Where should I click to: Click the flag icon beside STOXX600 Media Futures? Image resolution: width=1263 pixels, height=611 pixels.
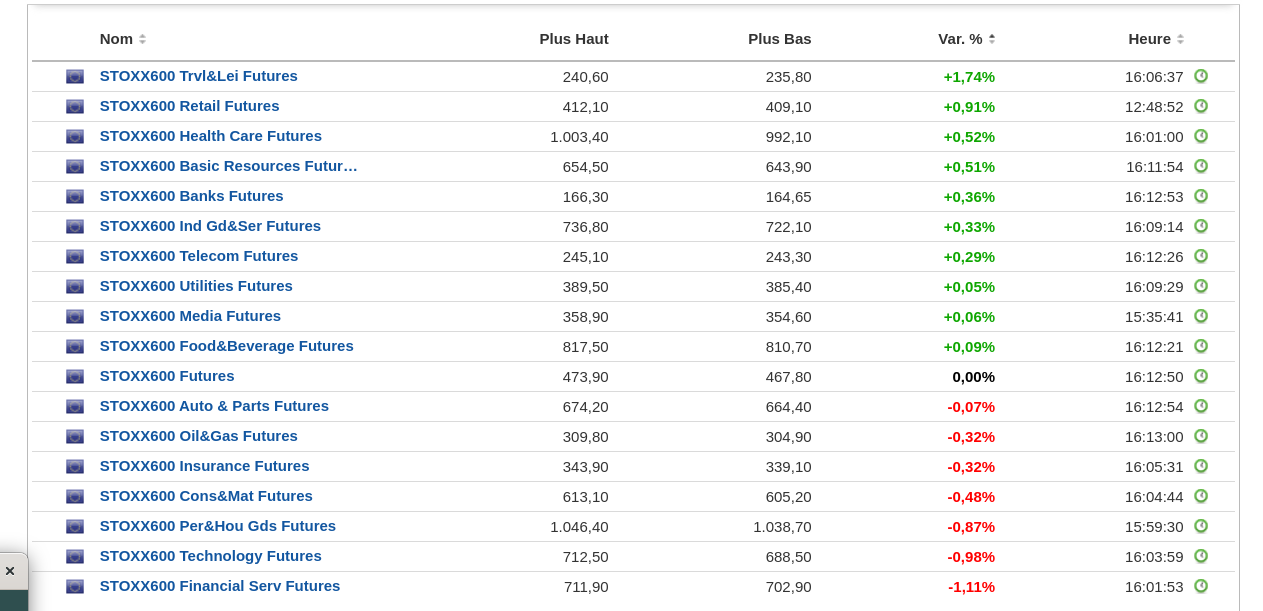pyautogui.click(x=75, y=317)
